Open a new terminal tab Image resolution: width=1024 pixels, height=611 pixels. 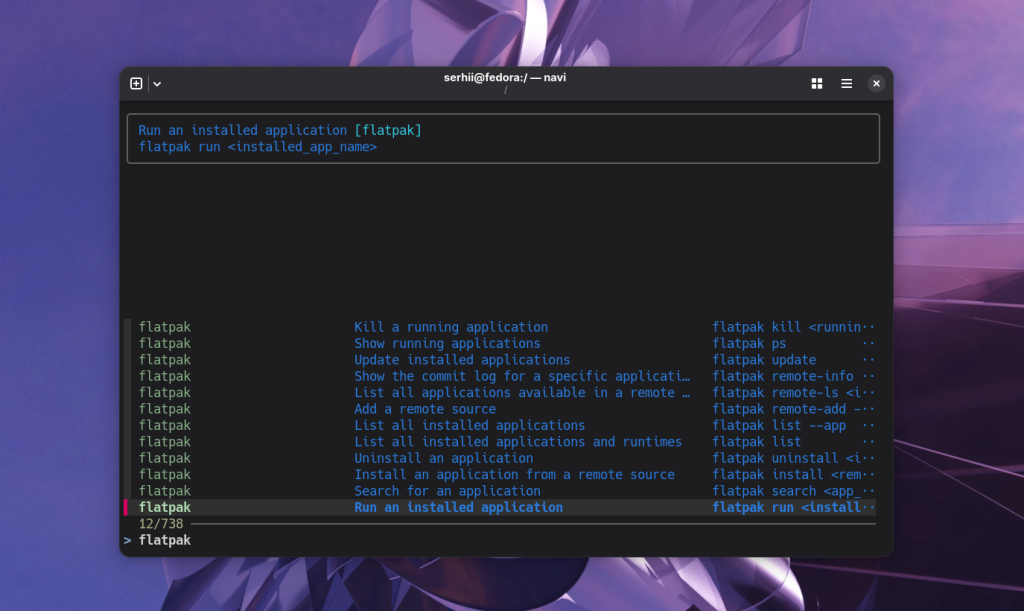136,84
